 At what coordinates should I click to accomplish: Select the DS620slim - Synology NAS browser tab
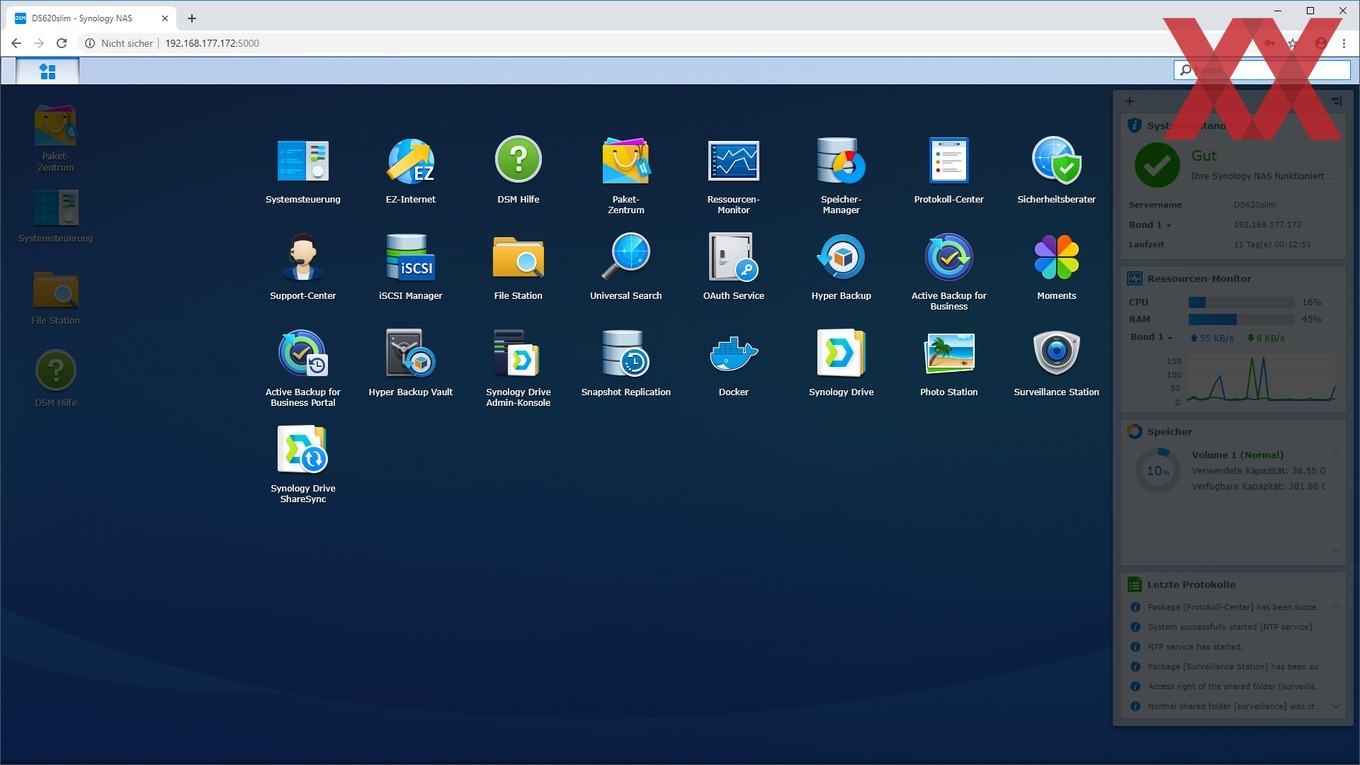(x=89, y=18)
